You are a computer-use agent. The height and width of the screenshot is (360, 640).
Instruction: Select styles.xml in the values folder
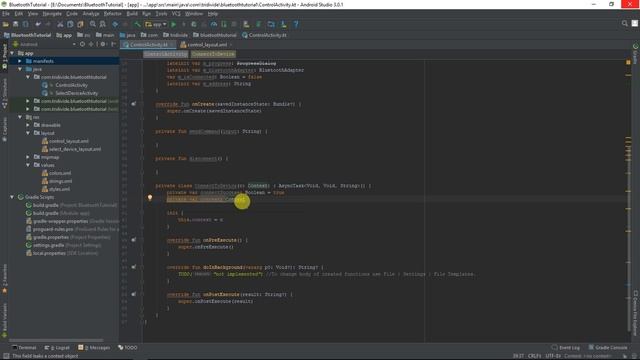coord(60,189)
